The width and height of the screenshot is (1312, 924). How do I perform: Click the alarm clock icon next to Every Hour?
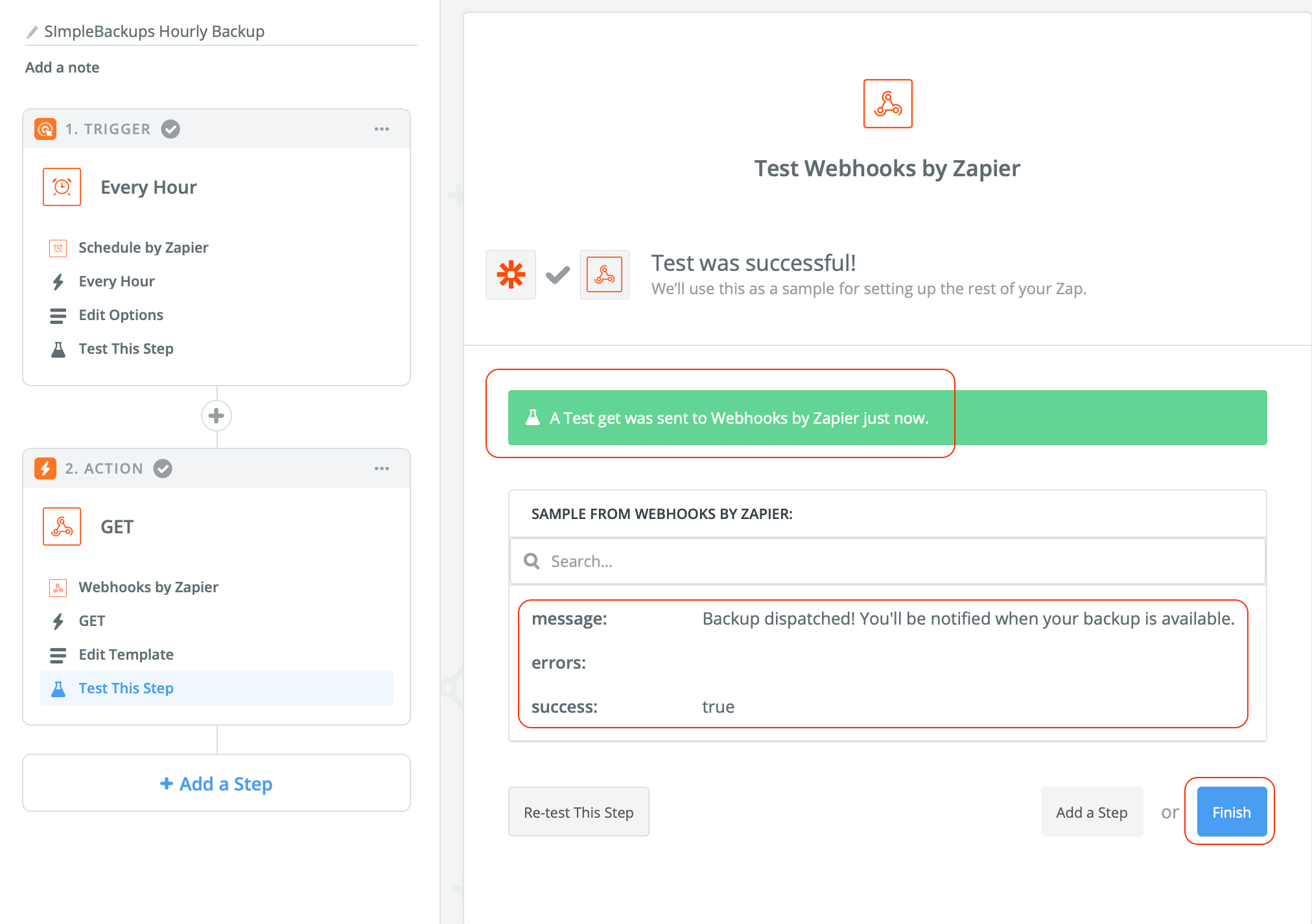click(62, 187)
